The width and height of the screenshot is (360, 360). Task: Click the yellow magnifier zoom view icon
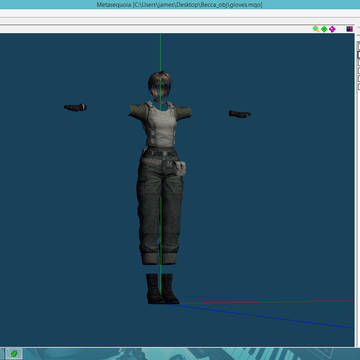pyautogui.click(x=316, y=29)
